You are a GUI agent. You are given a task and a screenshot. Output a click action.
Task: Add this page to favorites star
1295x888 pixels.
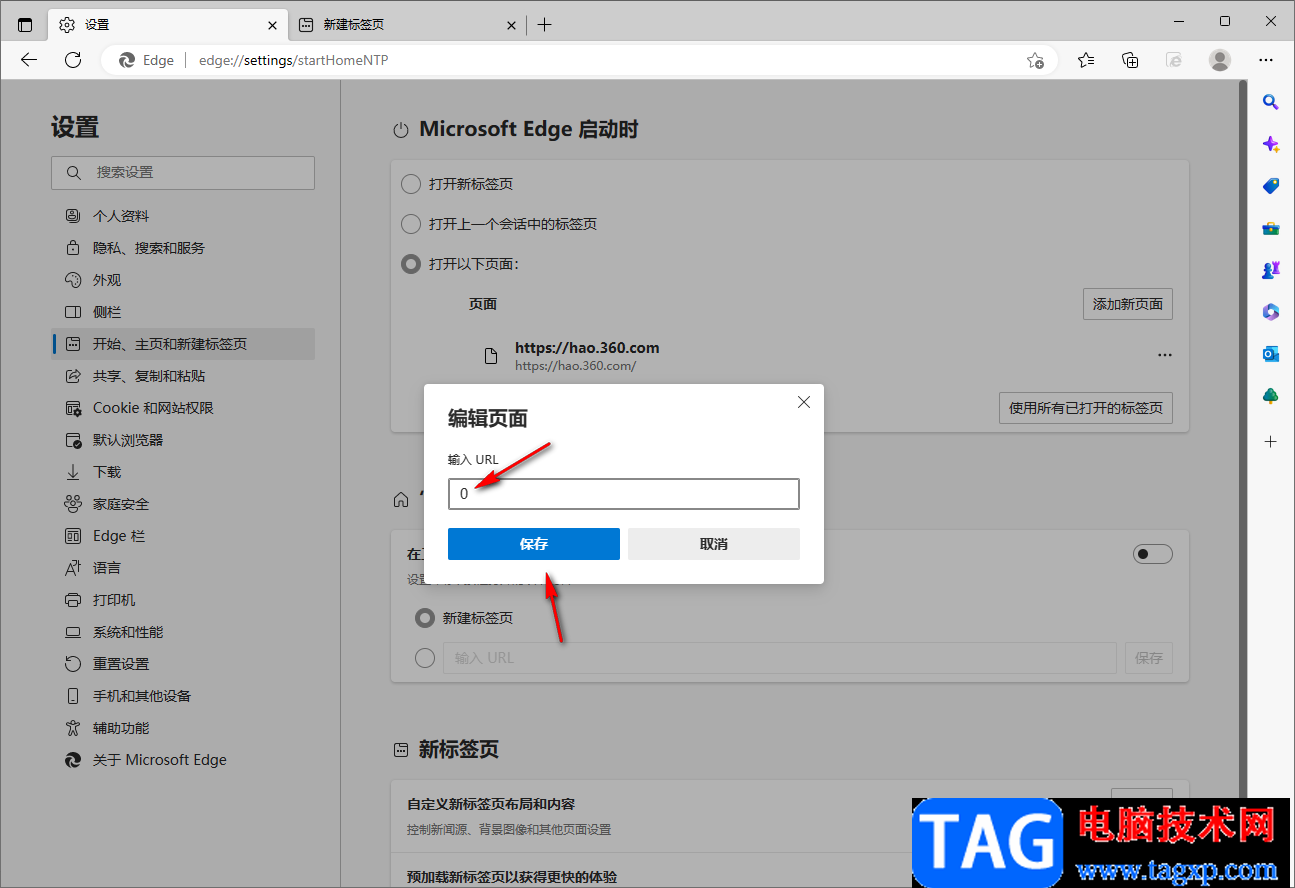(x=1035, y=60)
